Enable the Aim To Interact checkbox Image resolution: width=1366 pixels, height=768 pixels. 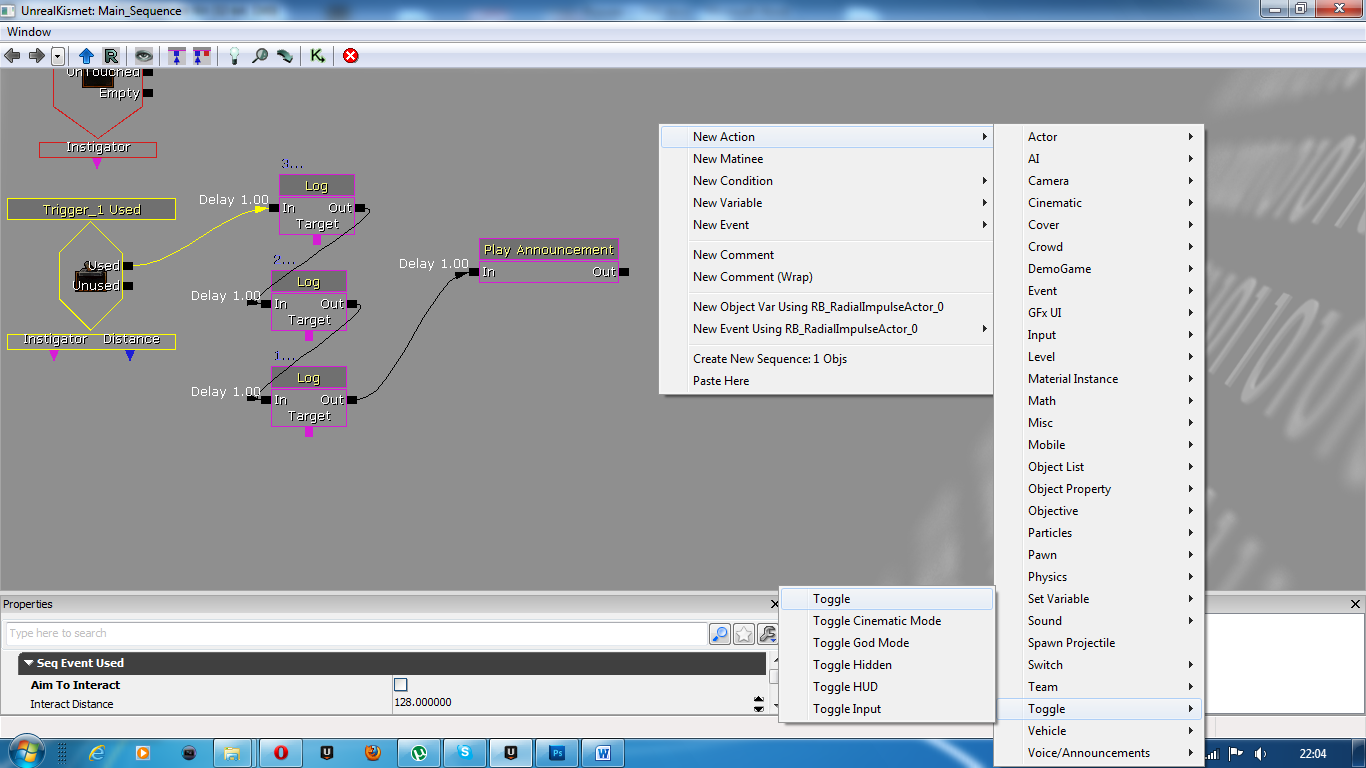401,685
